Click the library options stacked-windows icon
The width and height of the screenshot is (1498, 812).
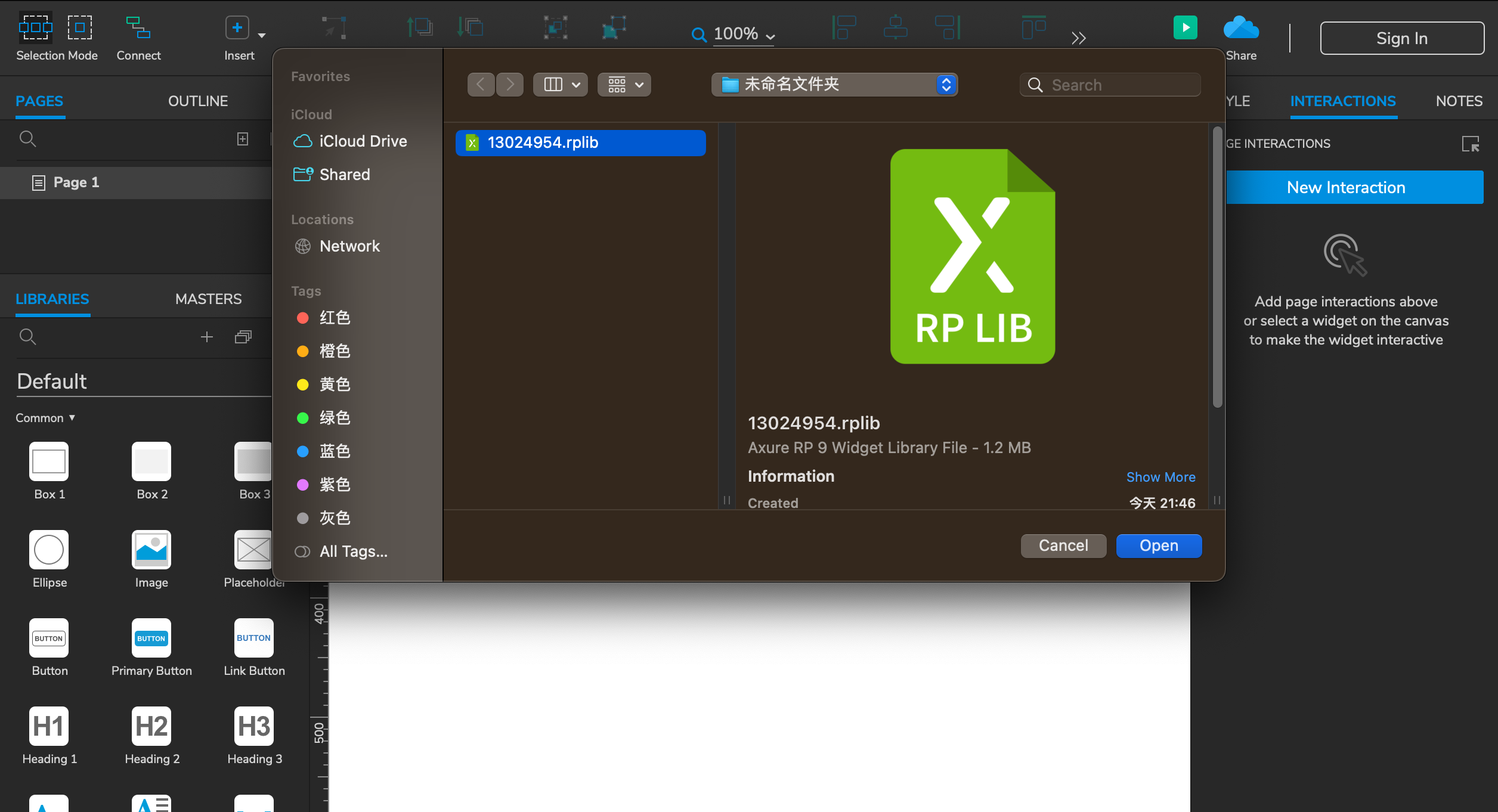(243, 337)
